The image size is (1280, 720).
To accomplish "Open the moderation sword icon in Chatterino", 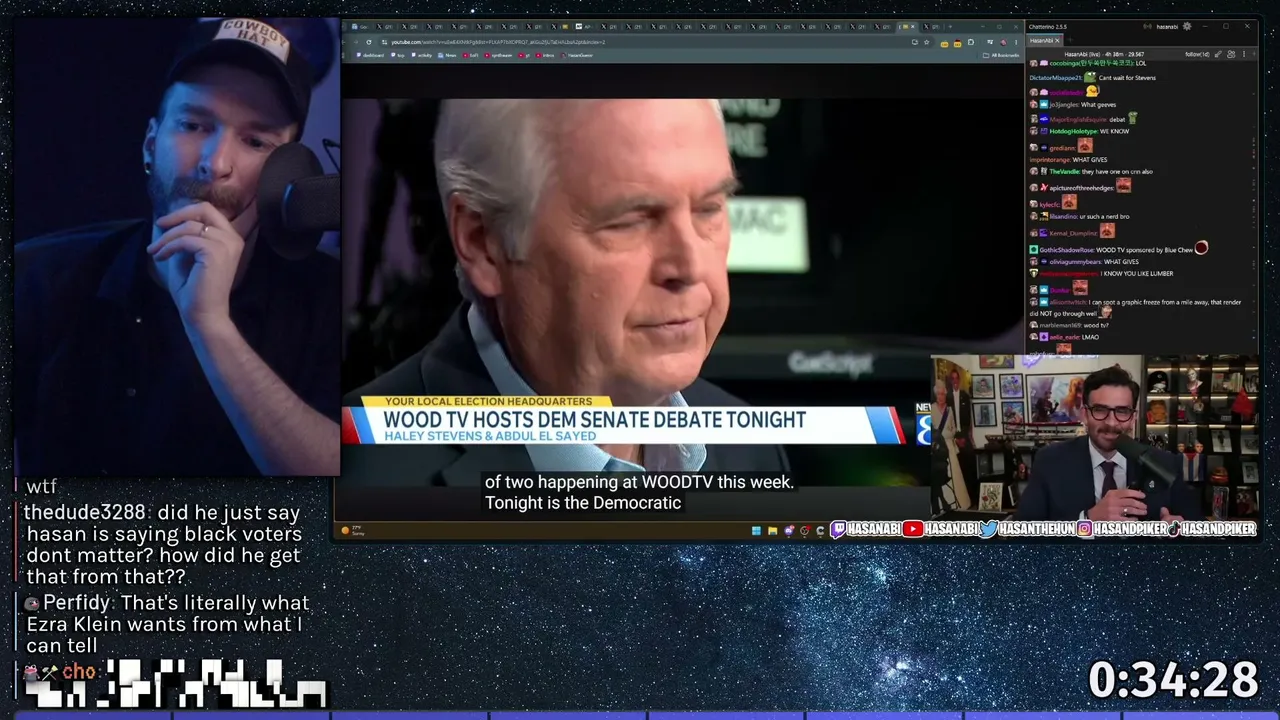I will coord(1216,54).
